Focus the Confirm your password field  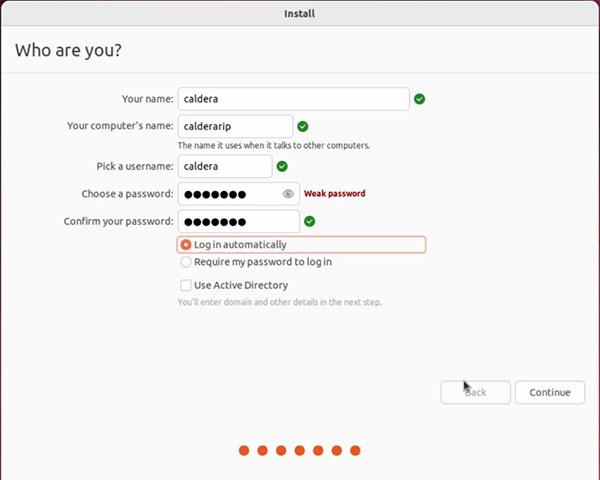click(x=238, y=221)
